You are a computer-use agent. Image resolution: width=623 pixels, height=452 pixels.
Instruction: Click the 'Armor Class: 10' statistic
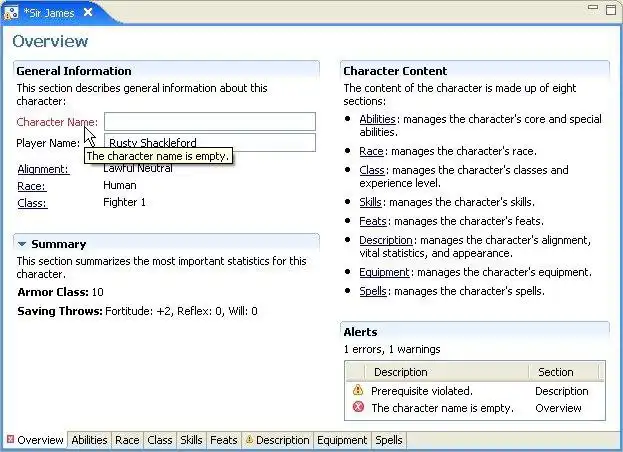tap(60, 292)
